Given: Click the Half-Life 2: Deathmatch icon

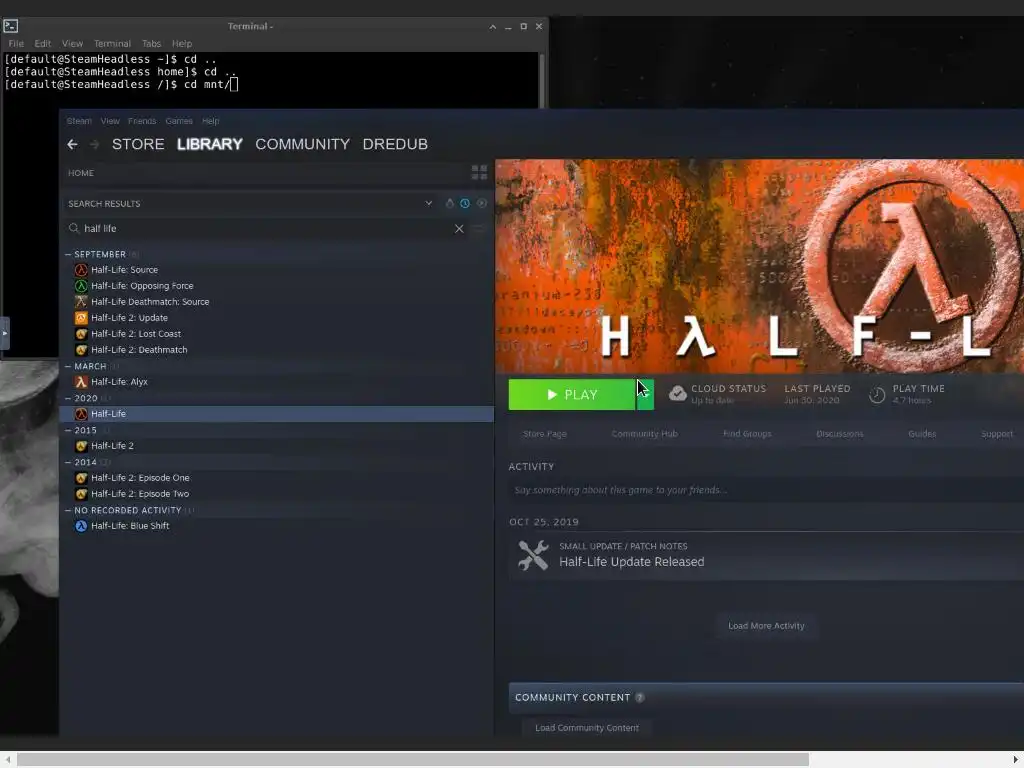Looking at the screenshot, I should (81, 350).
